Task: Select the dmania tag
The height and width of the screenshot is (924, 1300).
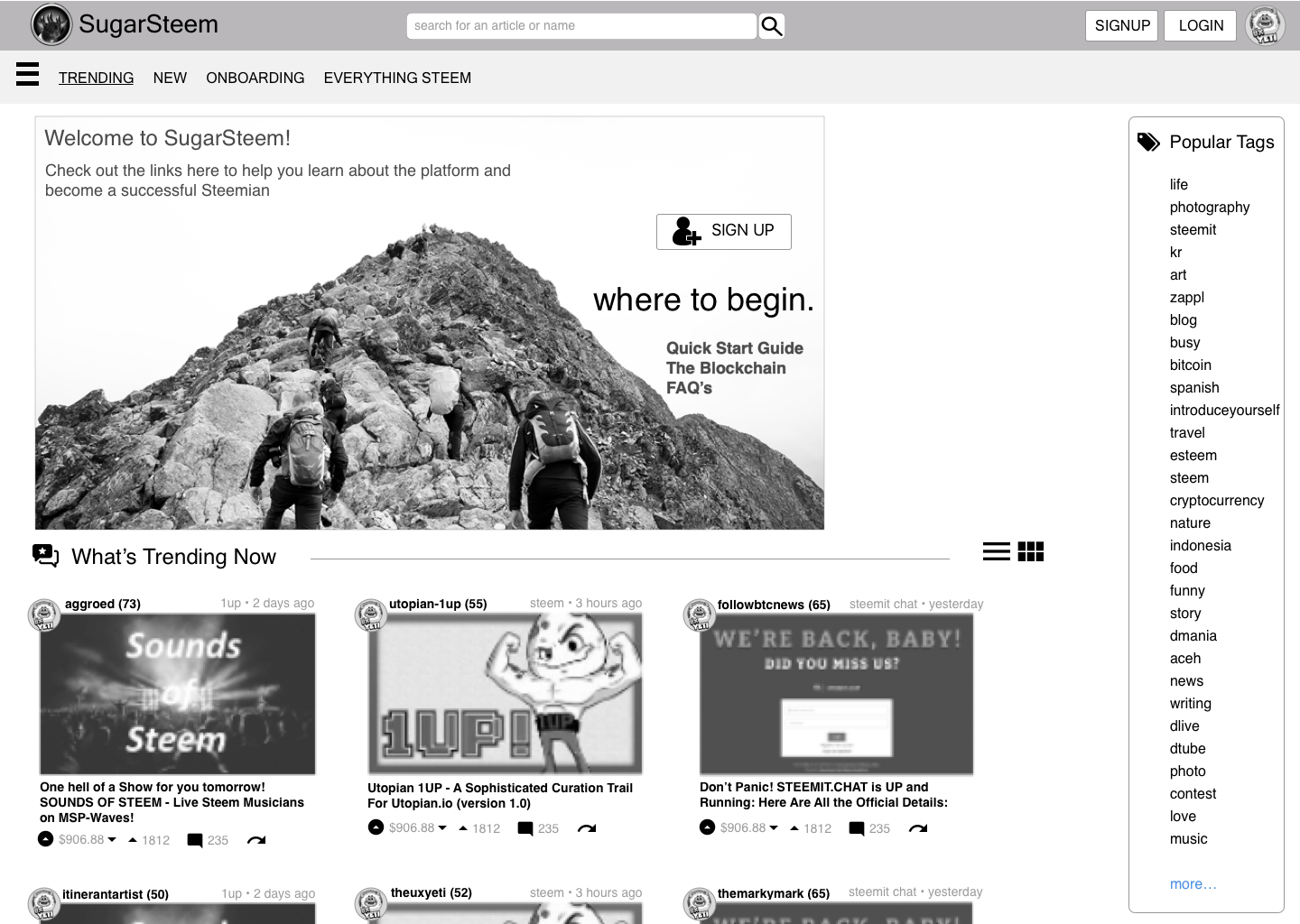Action: 1193,636
